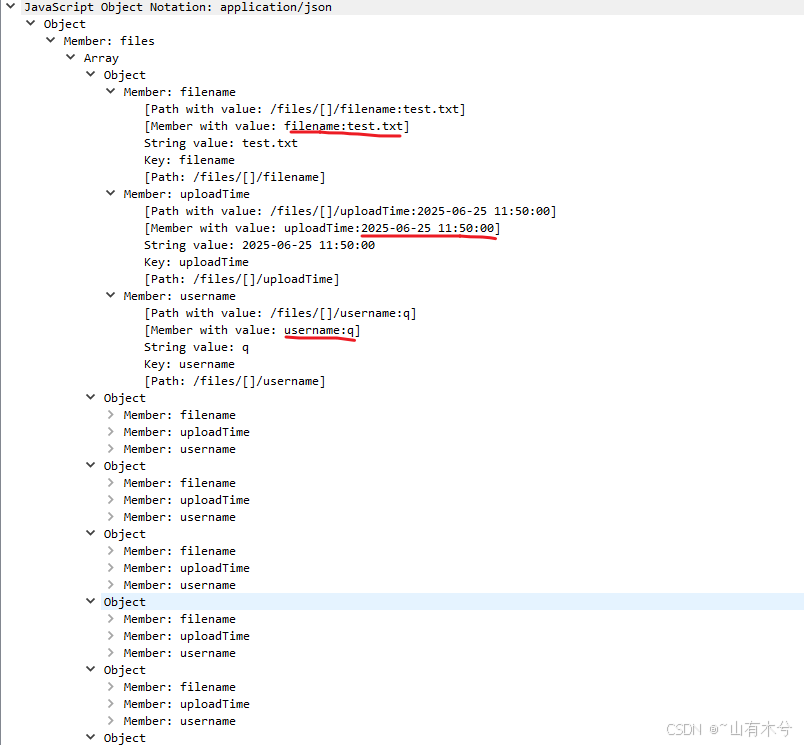Image resolution: width=804 pixels, height=745 pixels.
Task: Collapse the expanded Member: uploadTime chevron
Action: pos(110,193)
